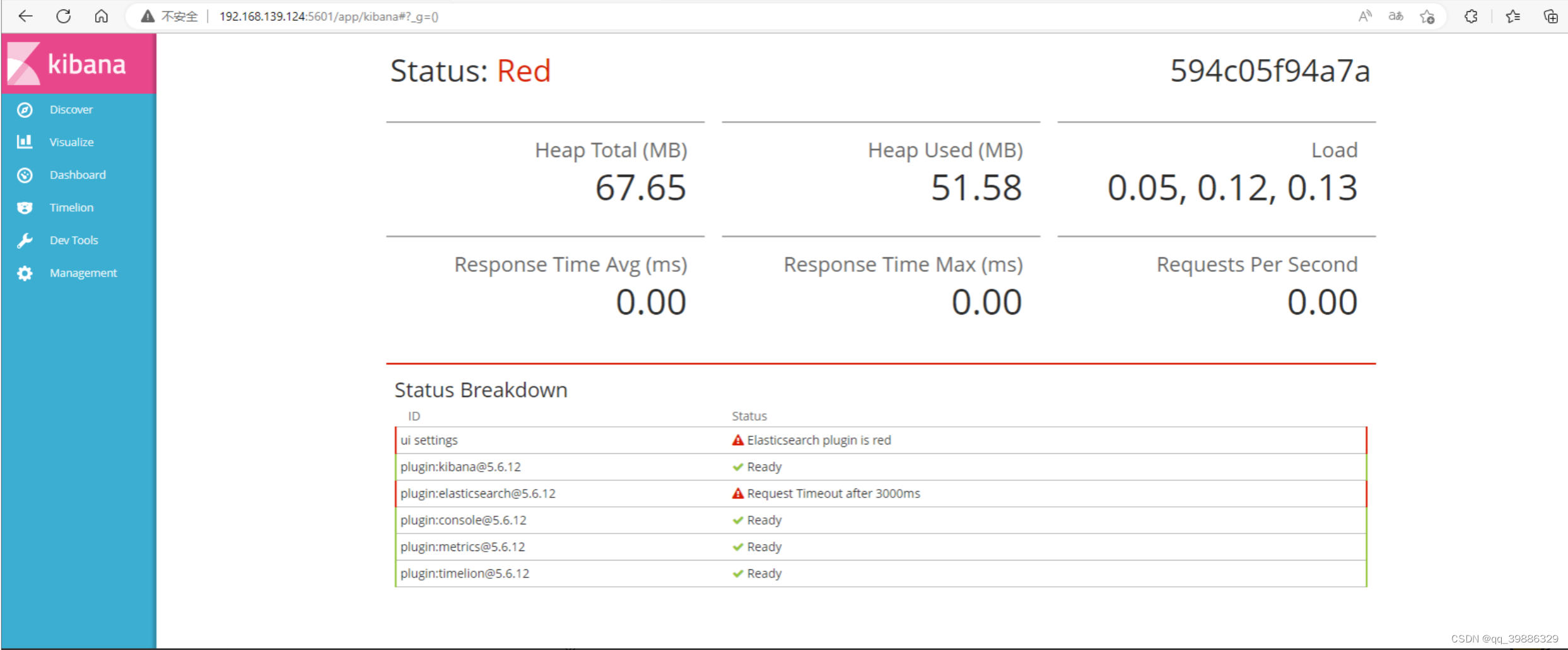Click the translate page icon
Viewport: 1568px width, 650px height.
pyautogui.click(x=1396, y=16)
